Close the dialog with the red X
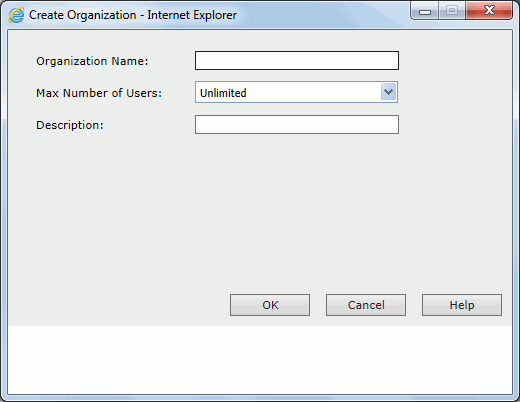The width and height of the screenshot is (520, 402). tap(489, 11)
